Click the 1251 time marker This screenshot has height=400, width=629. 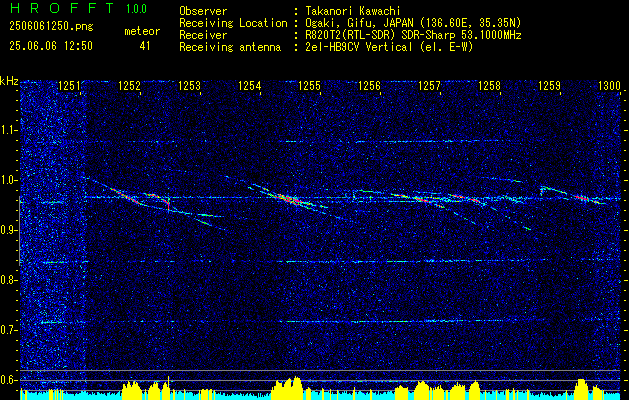69,86
